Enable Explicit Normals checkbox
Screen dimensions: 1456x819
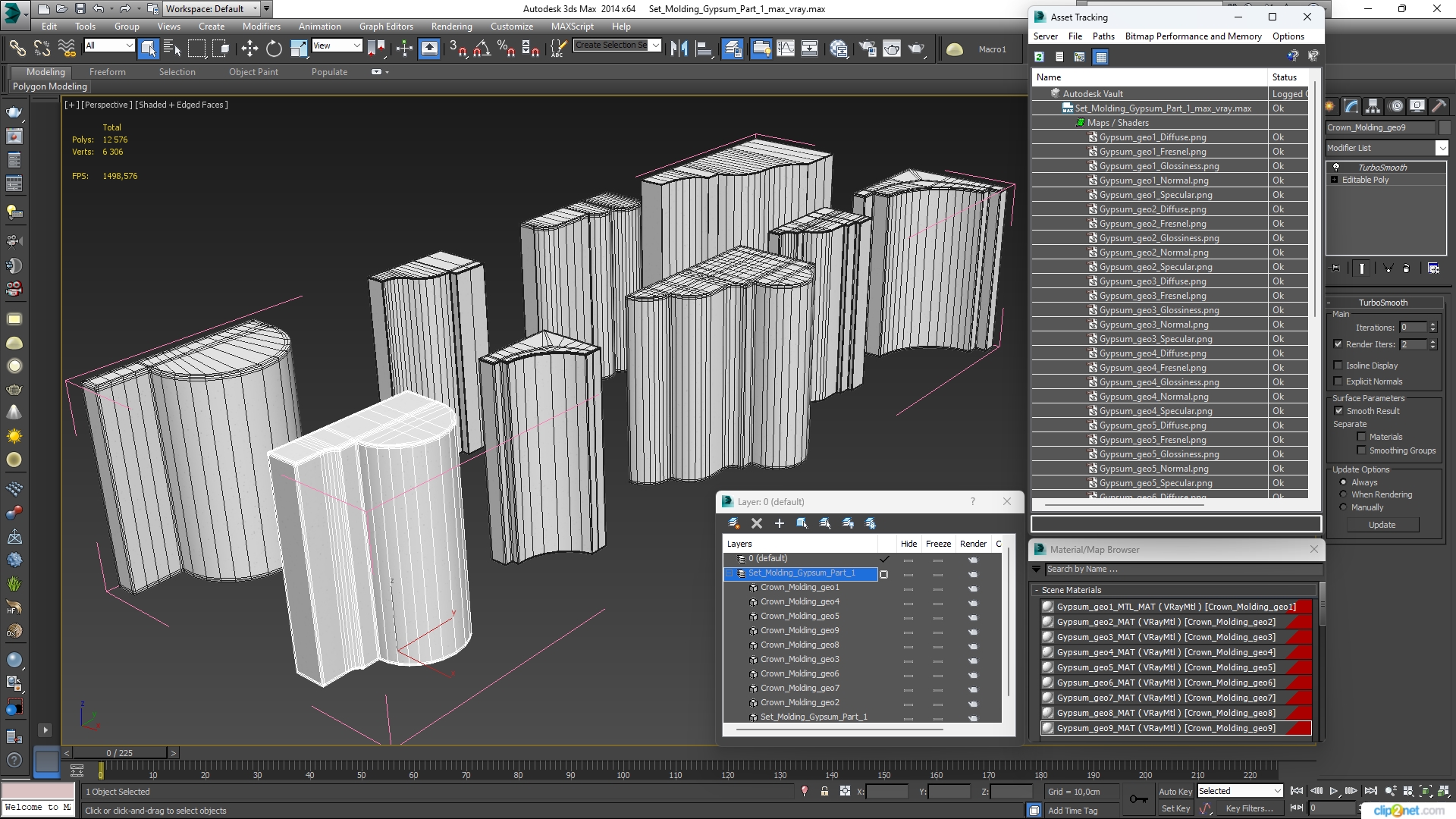pyautogui.click(x=1338, y=381)
